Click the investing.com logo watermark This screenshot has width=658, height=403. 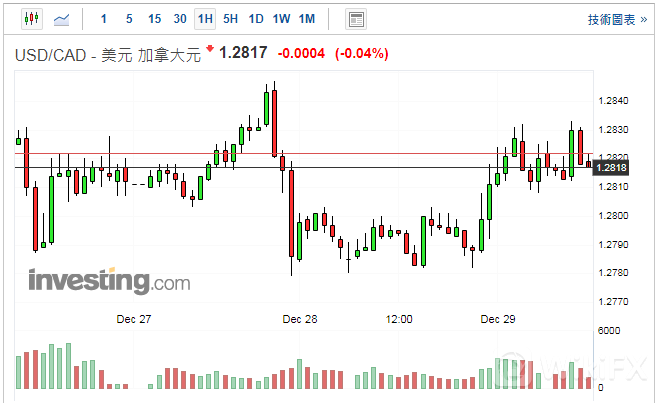point(108,281)
